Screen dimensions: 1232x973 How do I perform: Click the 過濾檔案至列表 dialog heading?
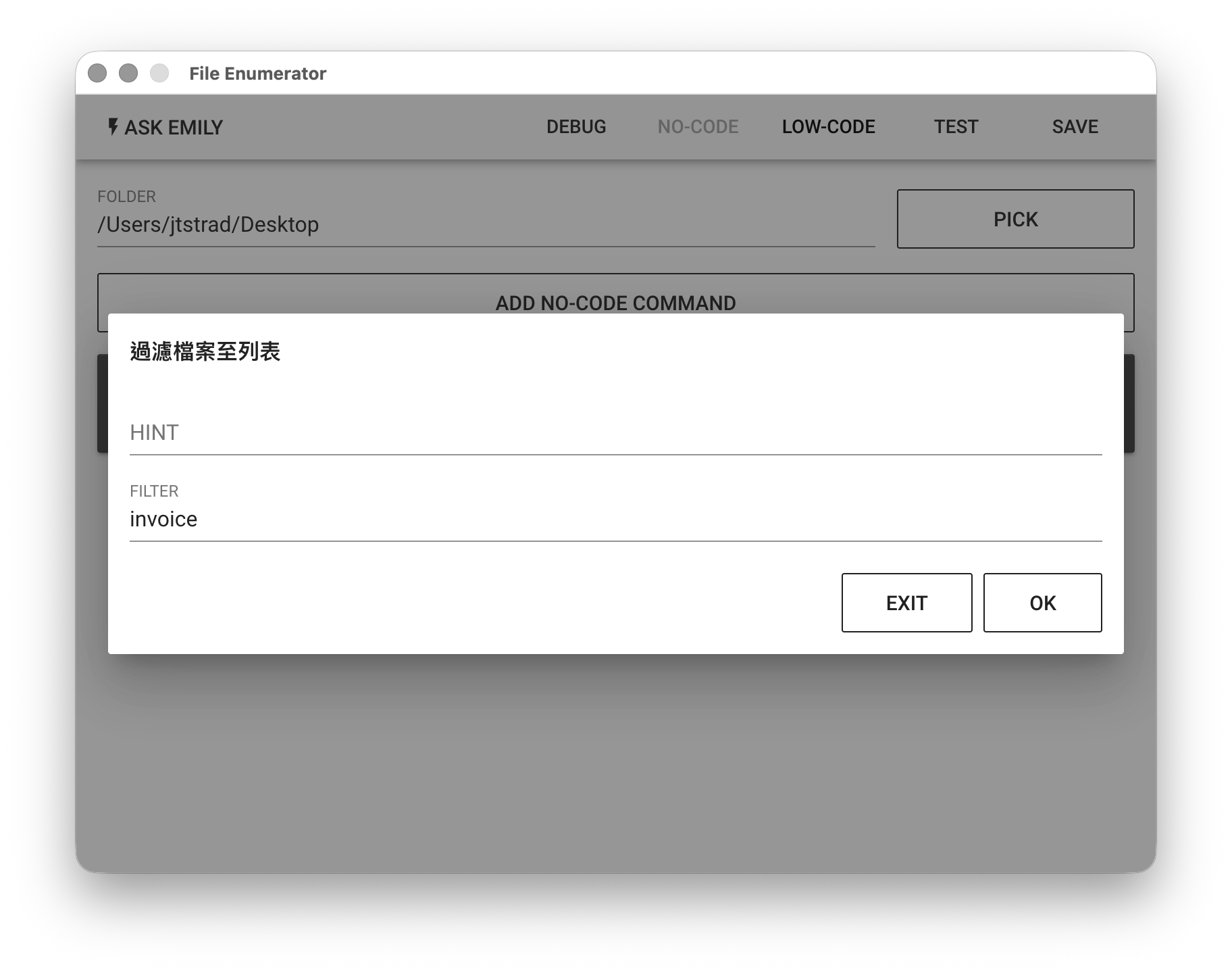(205, 352)
